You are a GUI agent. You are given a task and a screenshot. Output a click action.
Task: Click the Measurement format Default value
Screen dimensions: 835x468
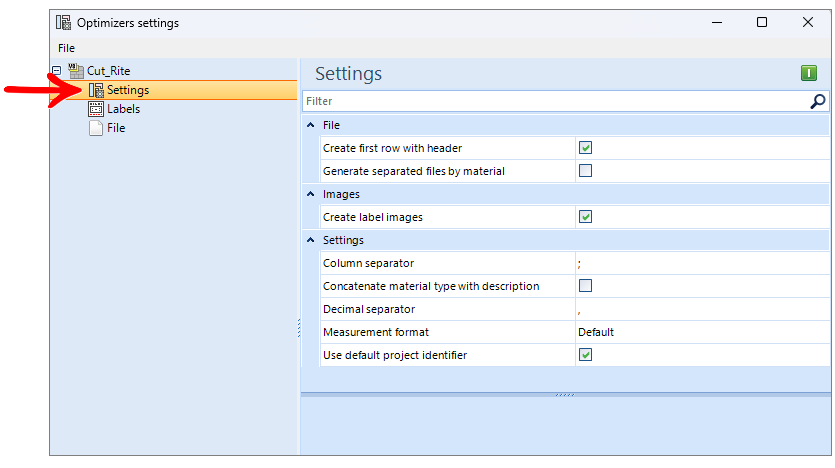[596, 332]
